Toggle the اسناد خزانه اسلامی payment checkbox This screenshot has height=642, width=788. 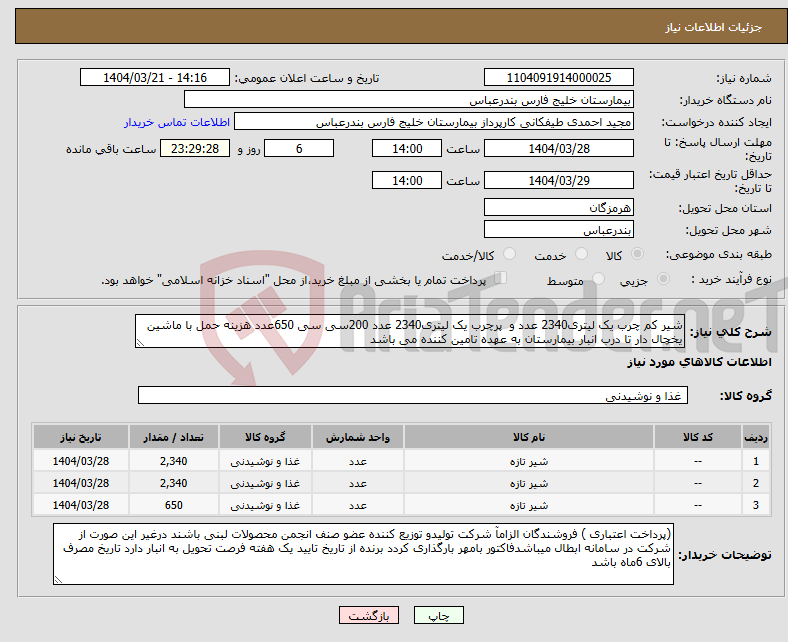coord(501,278)
